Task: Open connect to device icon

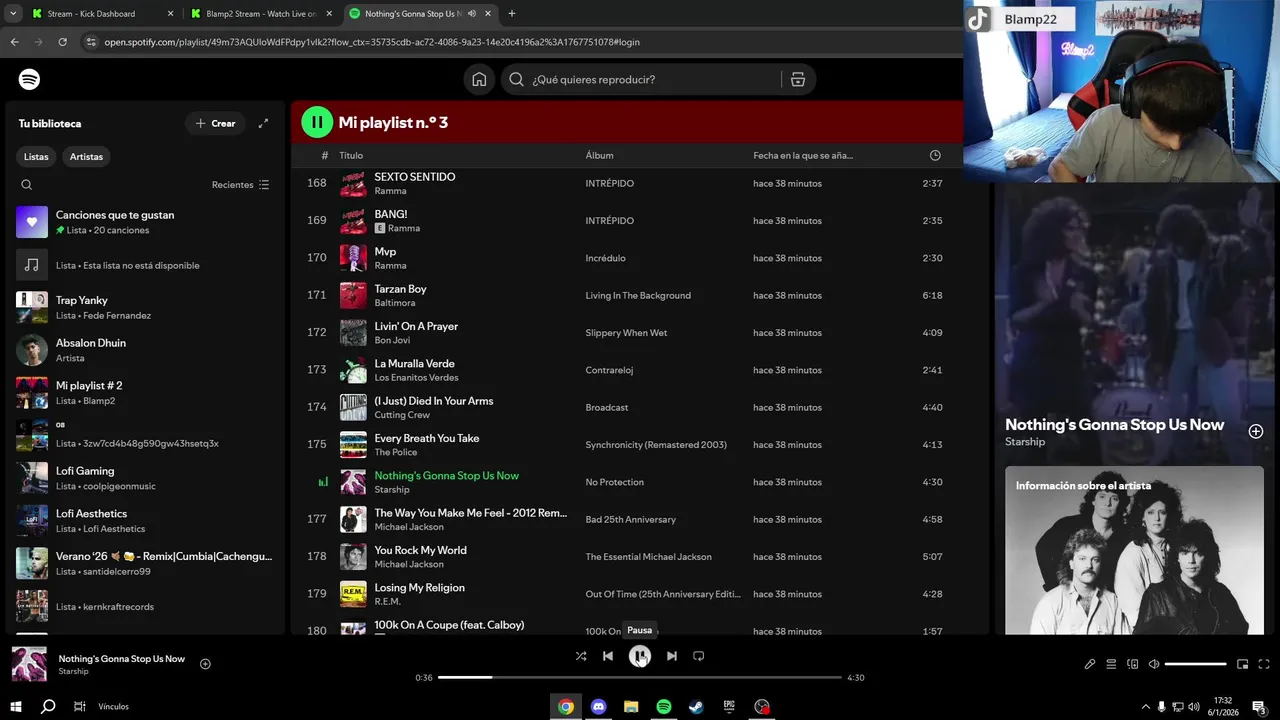Action: coord(1133,664)
